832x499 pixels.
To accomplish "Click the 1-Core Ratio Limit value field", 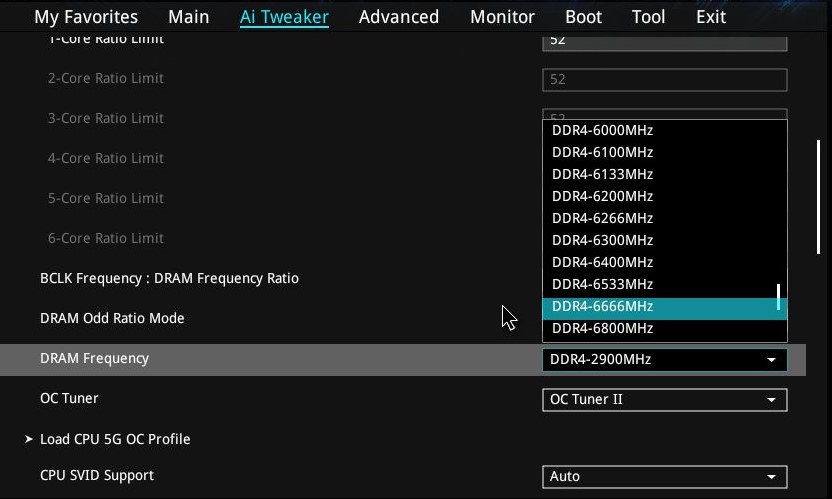I will pos(664,42).
